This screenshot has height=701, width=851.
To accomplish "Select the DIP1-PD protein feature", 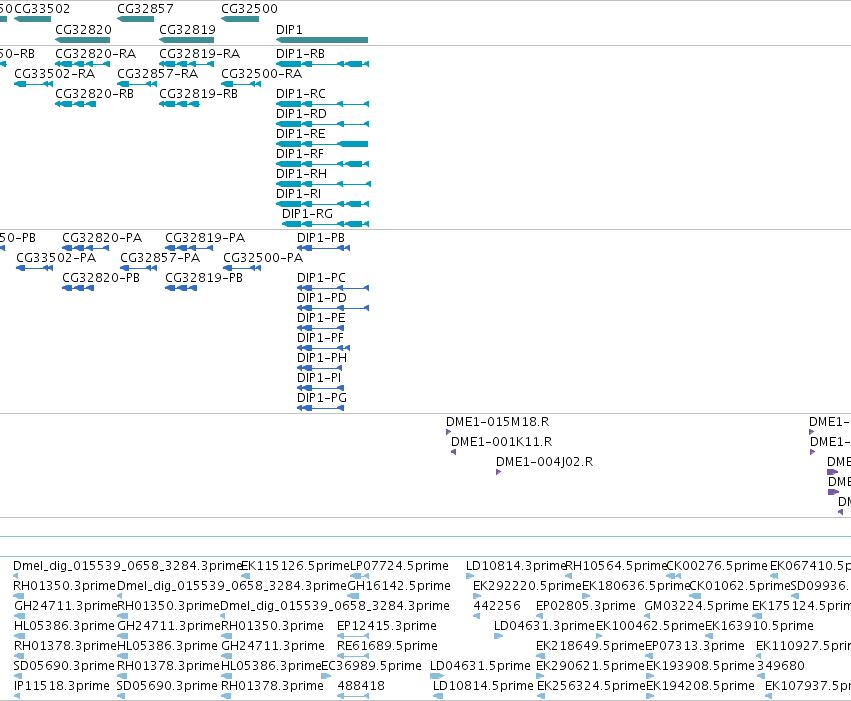I will tap(333, 308).
